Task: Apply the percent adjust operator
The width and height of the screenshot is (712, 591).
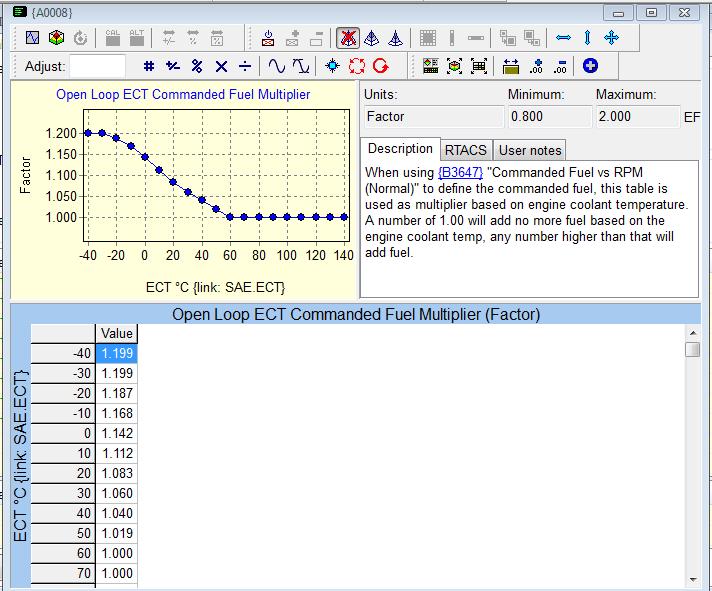Action: click(x=197, y=66)
